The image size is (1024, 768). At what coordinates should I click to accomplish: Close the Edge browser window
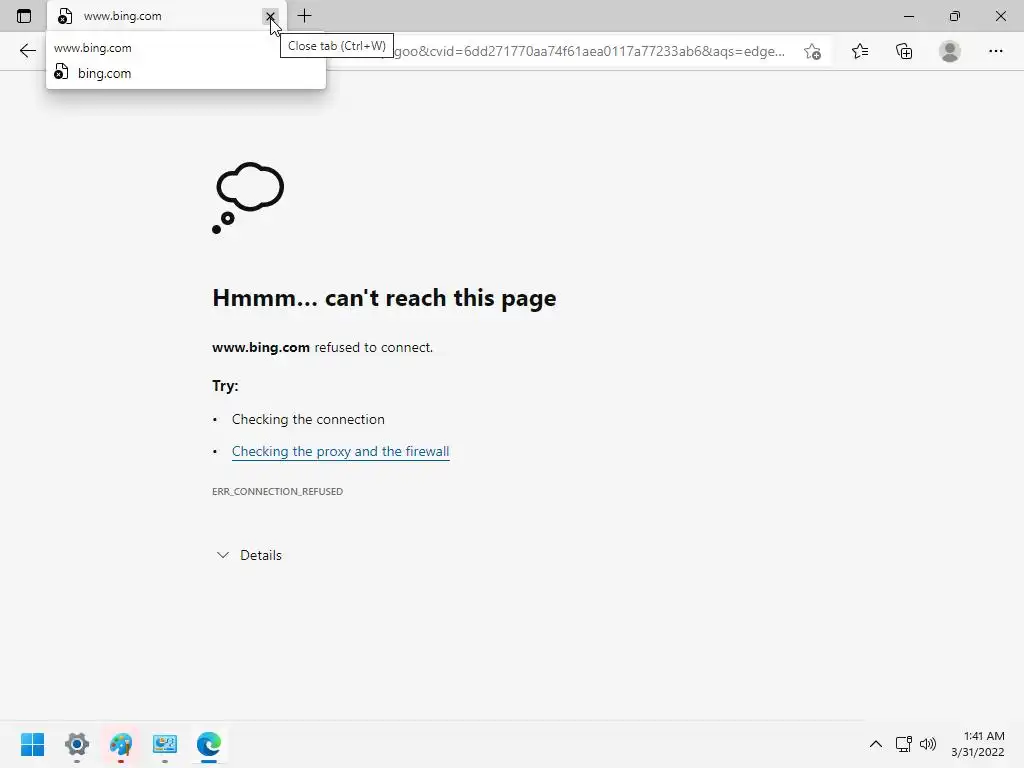click(1000, 16)
